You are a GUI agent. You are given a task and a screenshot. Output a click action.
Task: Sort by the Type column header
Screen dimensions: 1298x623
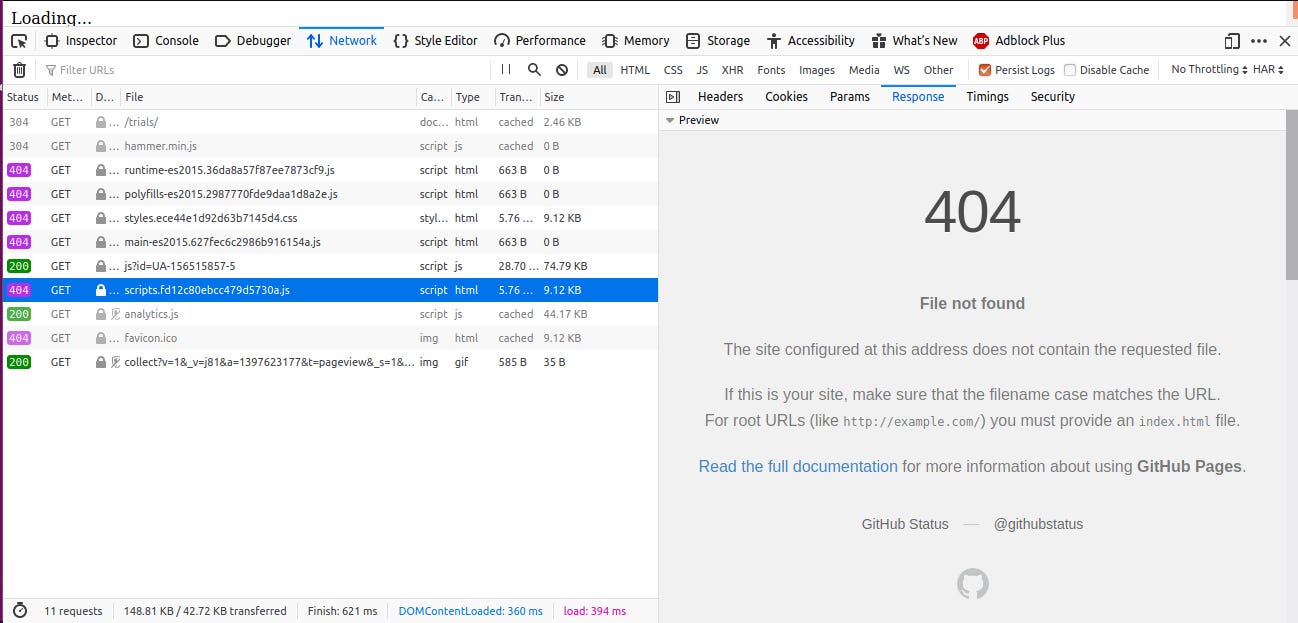tap(471, 97)
